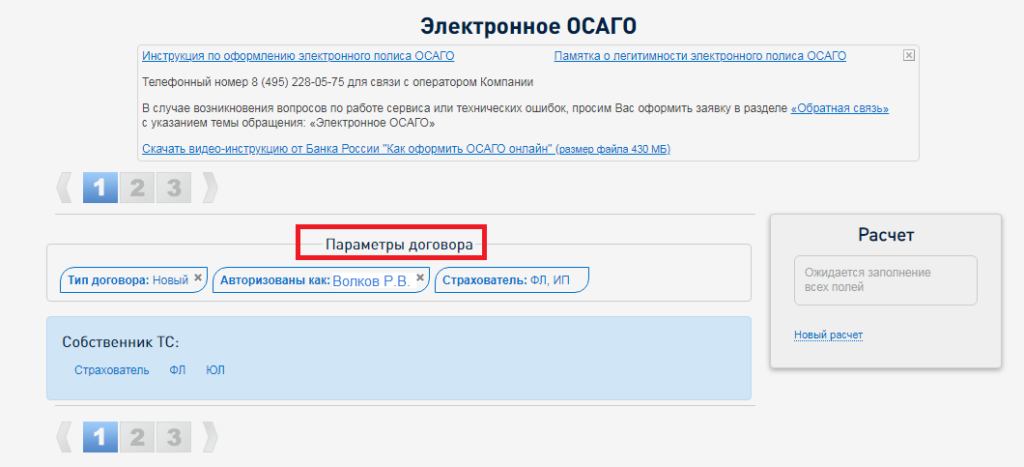The height and width of the screenshot is (467, 1024).
Task: Go to step 3 in top pager
Action: (x=174, y=187)
